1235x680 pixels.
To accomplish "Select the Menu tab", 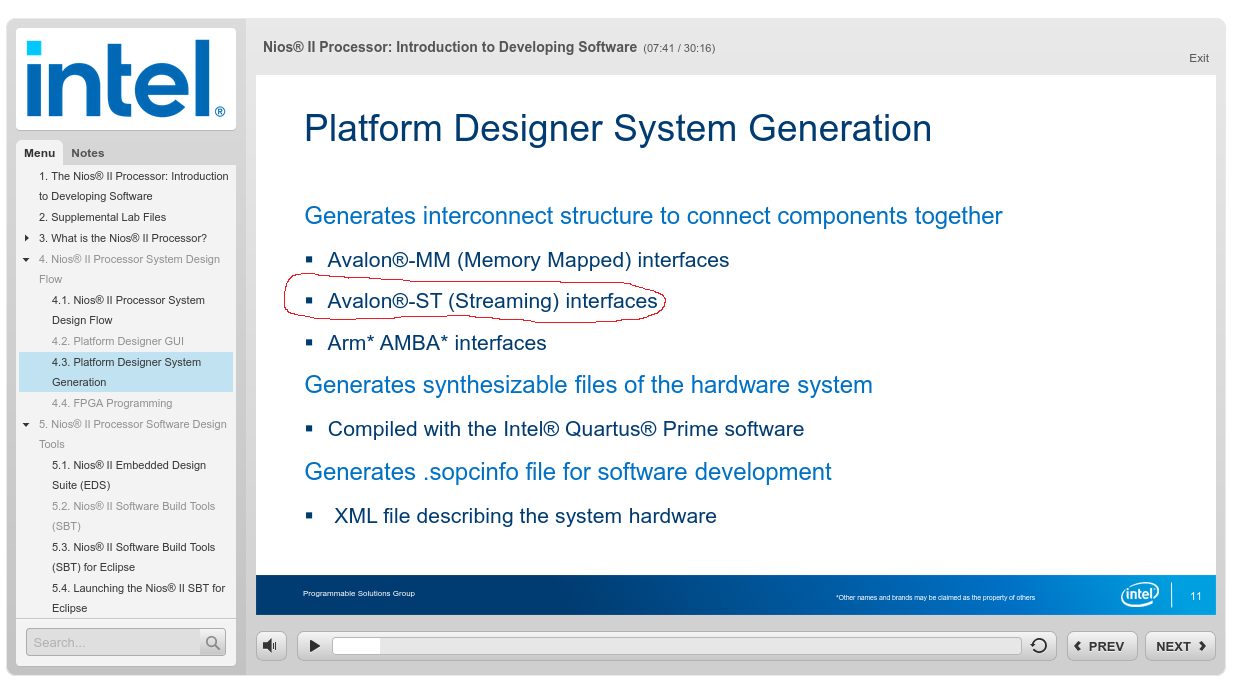I will [x=40, y=153].
